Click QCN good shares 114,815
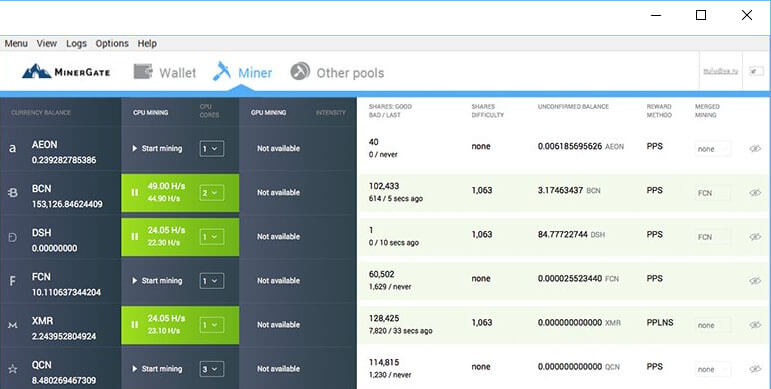This screenshot has height=389, width=771. 384,362
